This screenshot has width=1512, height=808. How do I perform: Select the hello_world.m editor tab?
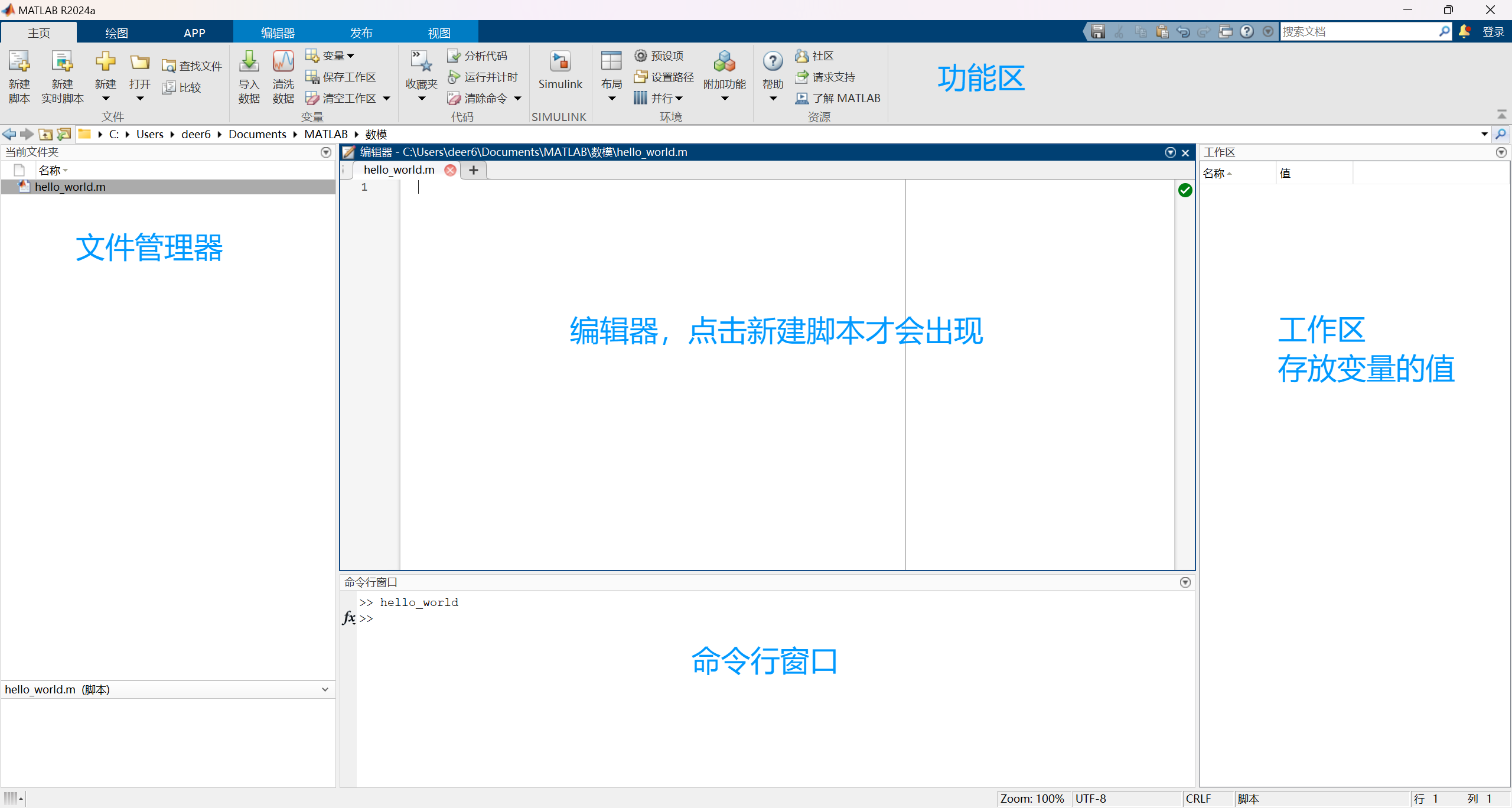397,170
